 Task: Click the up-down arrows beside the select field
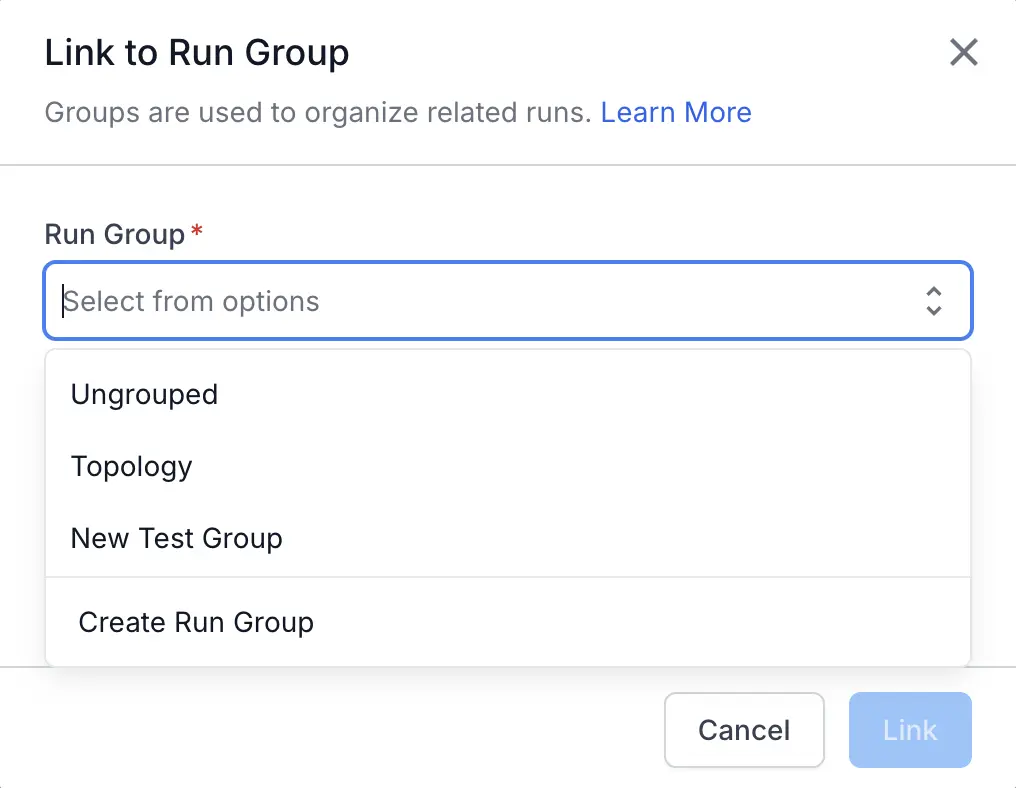tap(934, 300)
